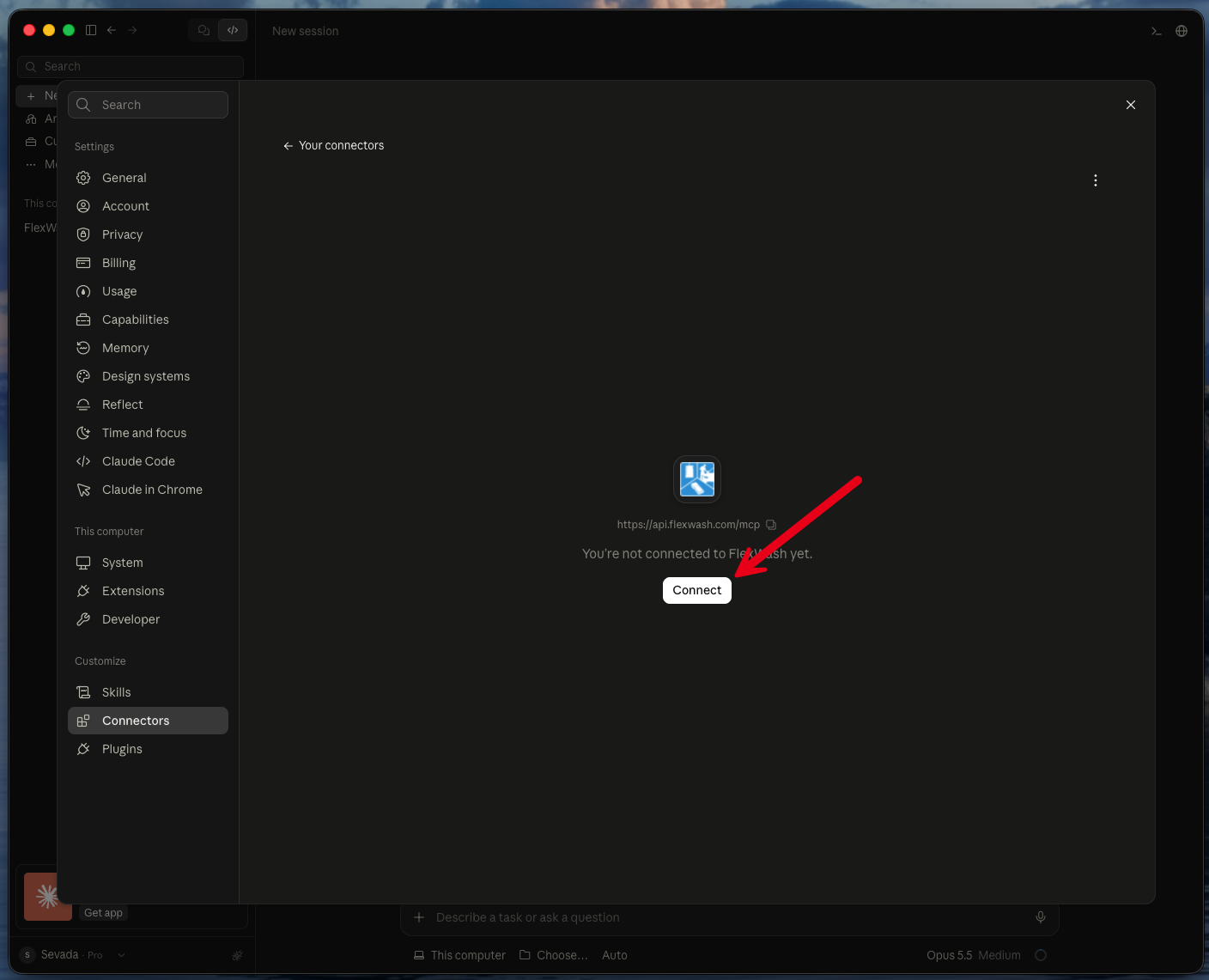Screen dimensions: 1209x980
Task: Copy the FlexWash MCP URL icon
Action: click(x=771, y=525)
